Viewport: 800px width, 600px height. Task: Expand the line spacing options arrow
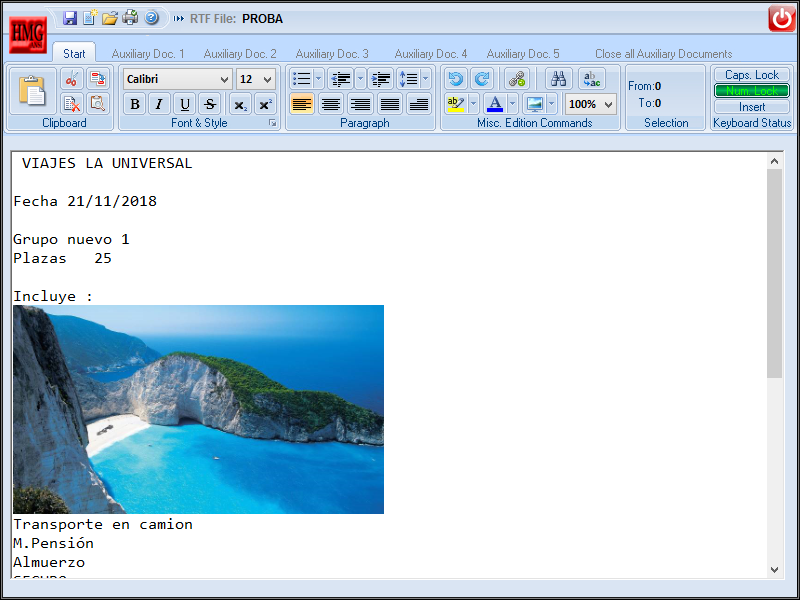click(x=426, y=79)
